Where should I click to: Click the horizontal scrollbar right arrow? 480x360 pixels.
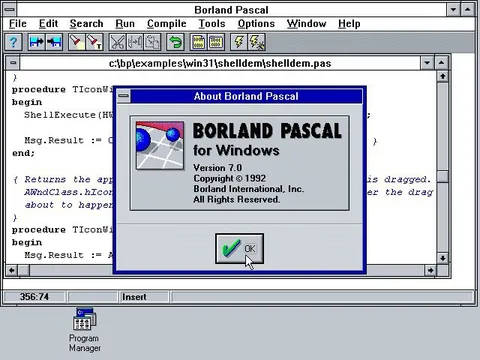click(x=430, y=270)
